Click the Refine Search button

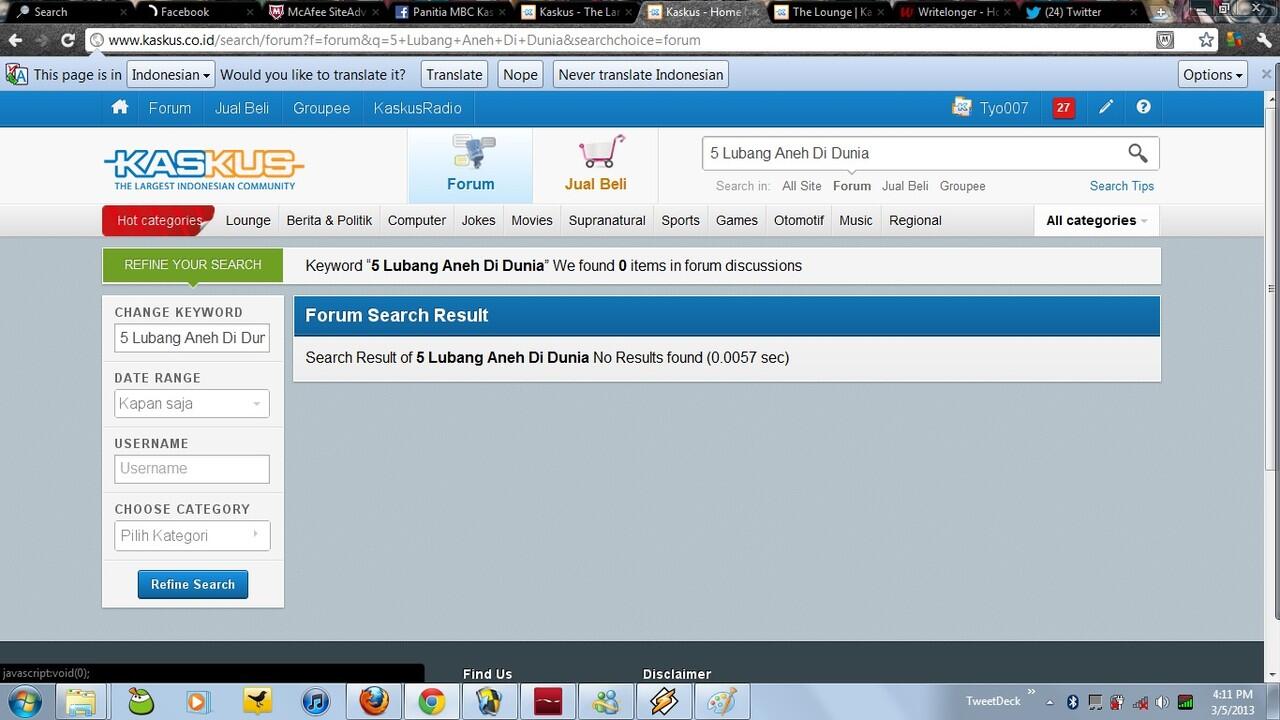193,585
